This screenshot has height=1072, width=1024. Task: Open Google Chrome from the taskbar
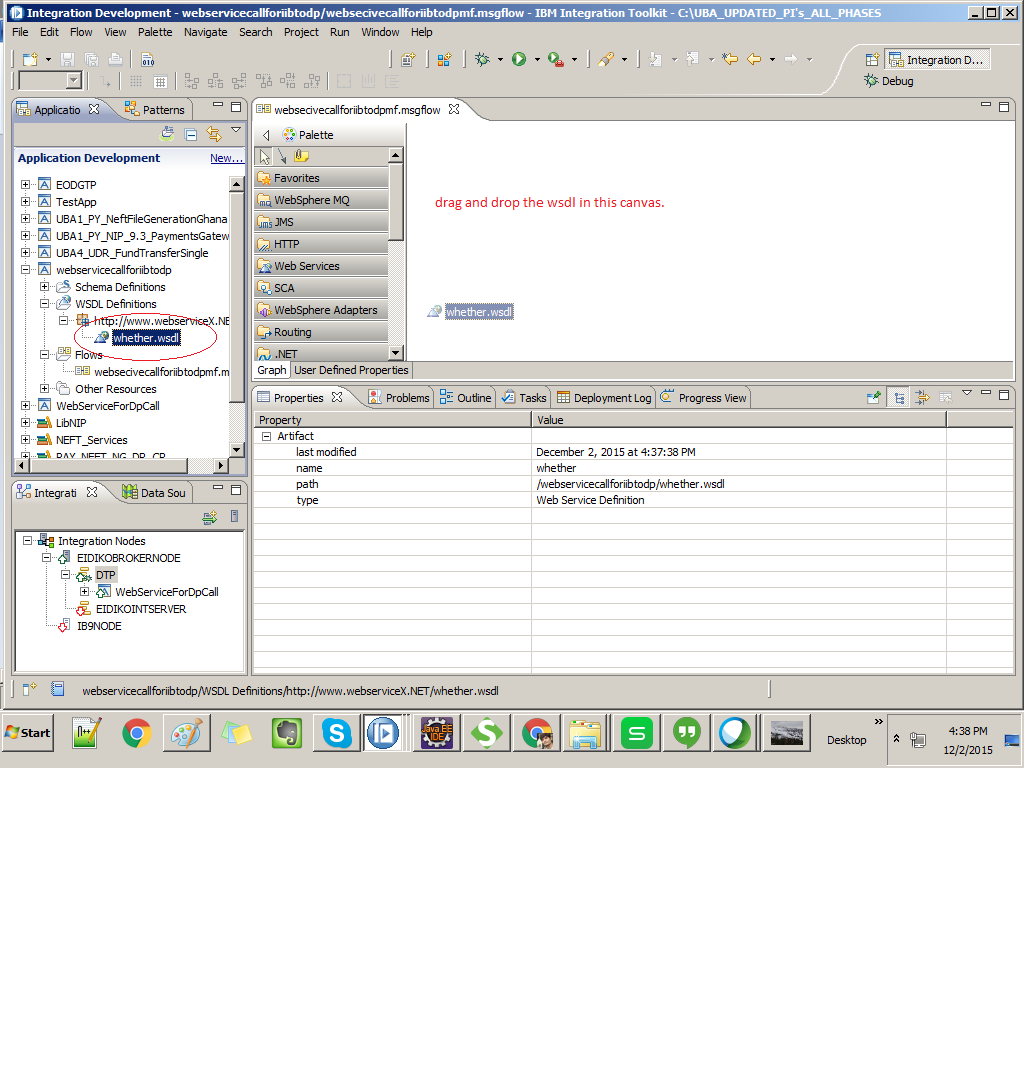click(137, 733)
